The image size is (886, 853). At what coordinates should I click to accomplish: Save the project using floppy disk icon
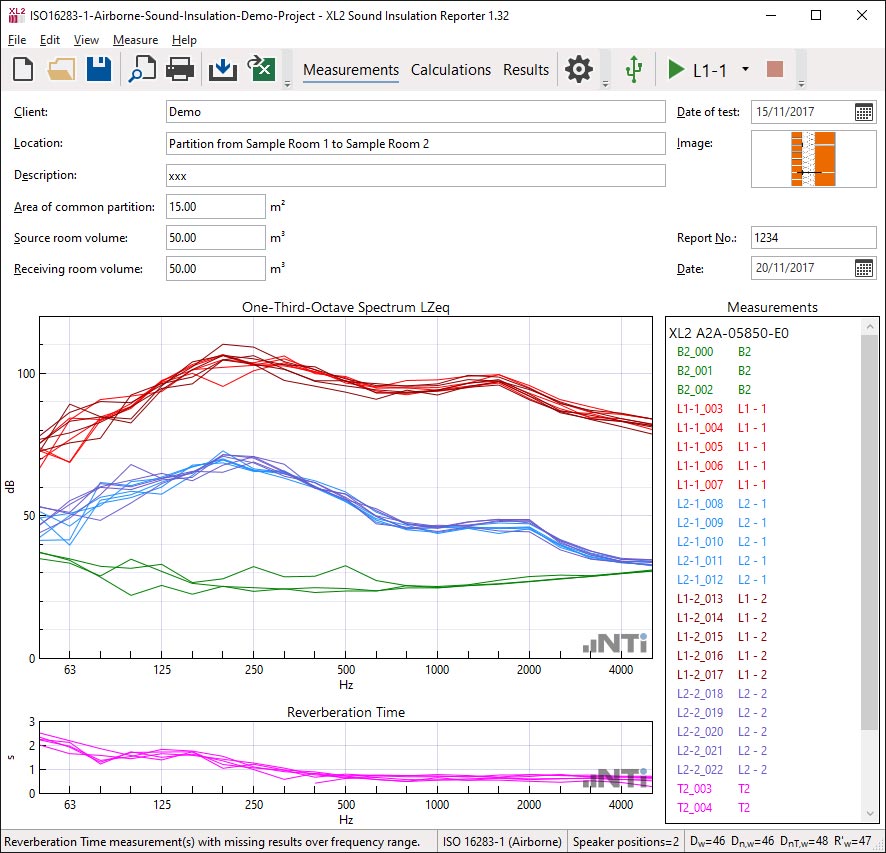click(x=98, y=69)
